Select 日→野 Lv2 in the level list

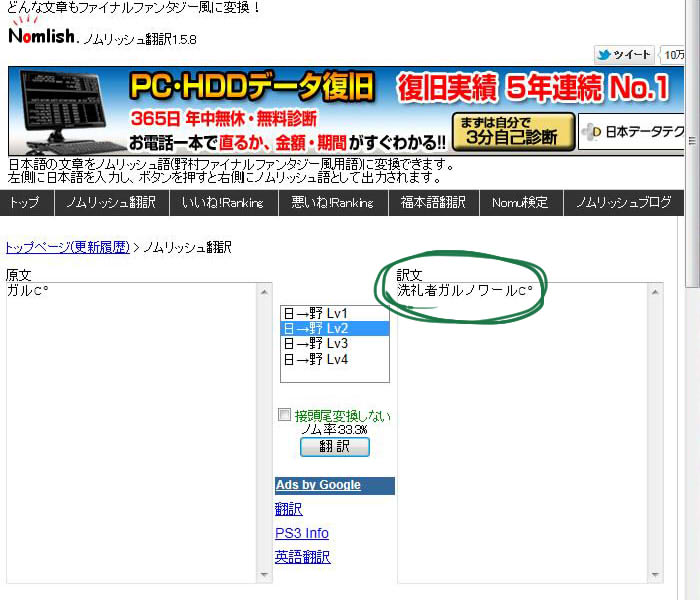[x=334, y=329]
